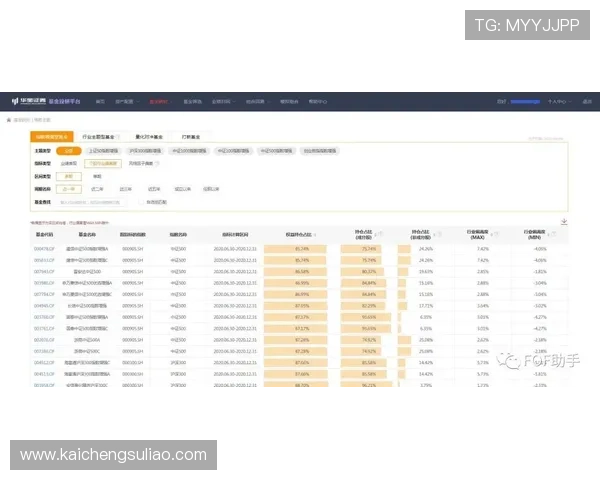Tick the checkbox next to the fund search box
Viewport: 600px width, 480px height.
(x=139, y=201)
